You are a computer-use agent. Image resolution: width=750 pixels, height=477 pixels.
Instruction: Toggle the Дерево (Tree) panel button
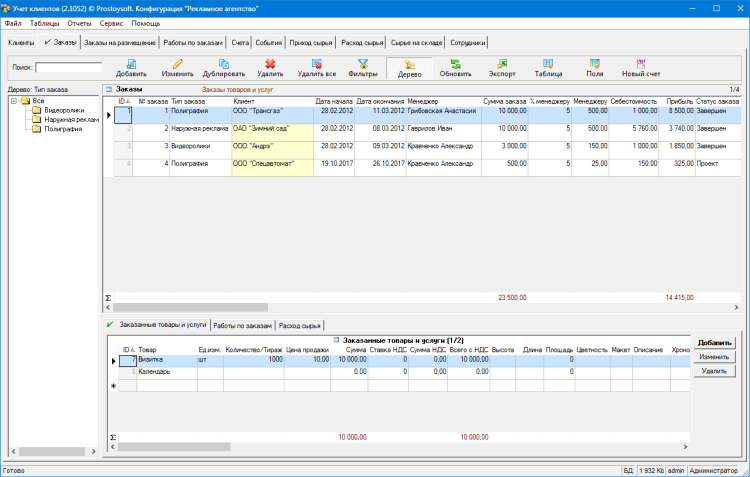tap(409, 68)
